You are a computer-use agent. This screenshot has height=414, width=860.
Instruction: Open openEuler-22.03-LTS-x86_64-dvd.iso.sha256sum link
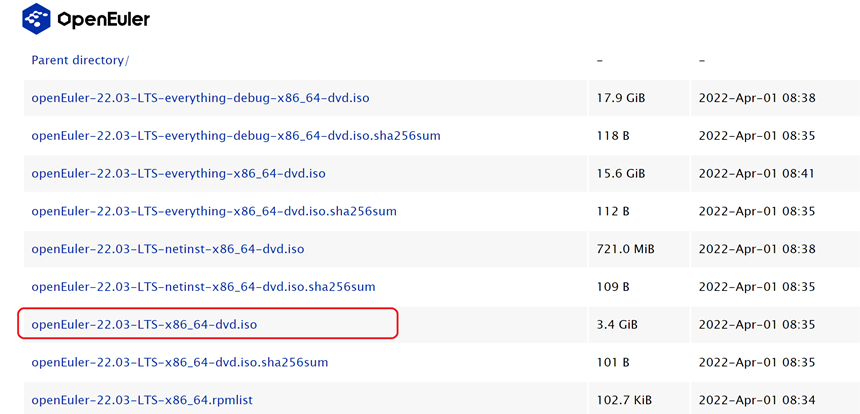pyautogui.click(x=179, y=362)
